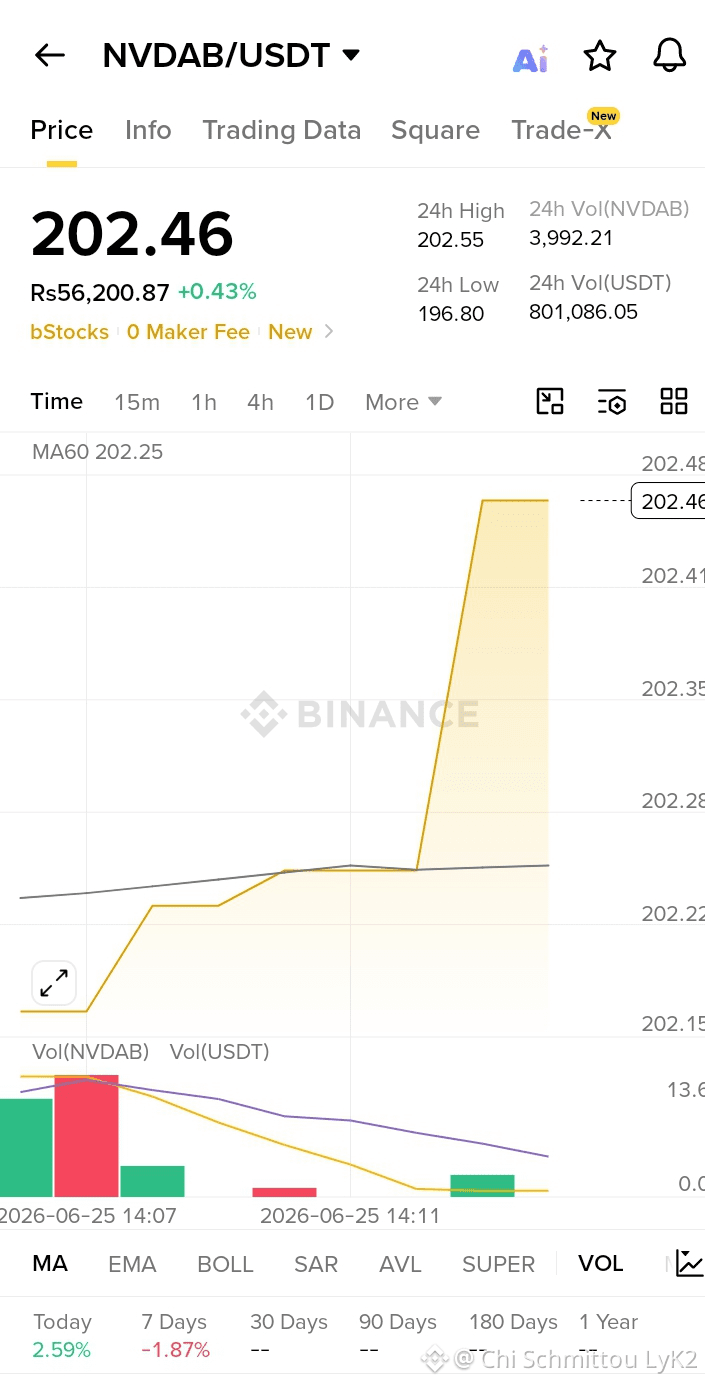Add pair to favorites with star icon
The height and width of the screenshot is (1384, 705).
(x=600, y=56)
